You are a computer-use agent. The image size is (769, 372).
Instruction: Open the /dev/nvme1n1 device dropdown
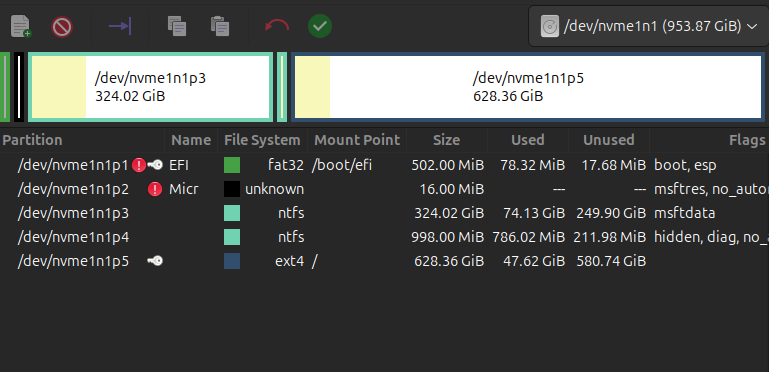coord(648,26)
